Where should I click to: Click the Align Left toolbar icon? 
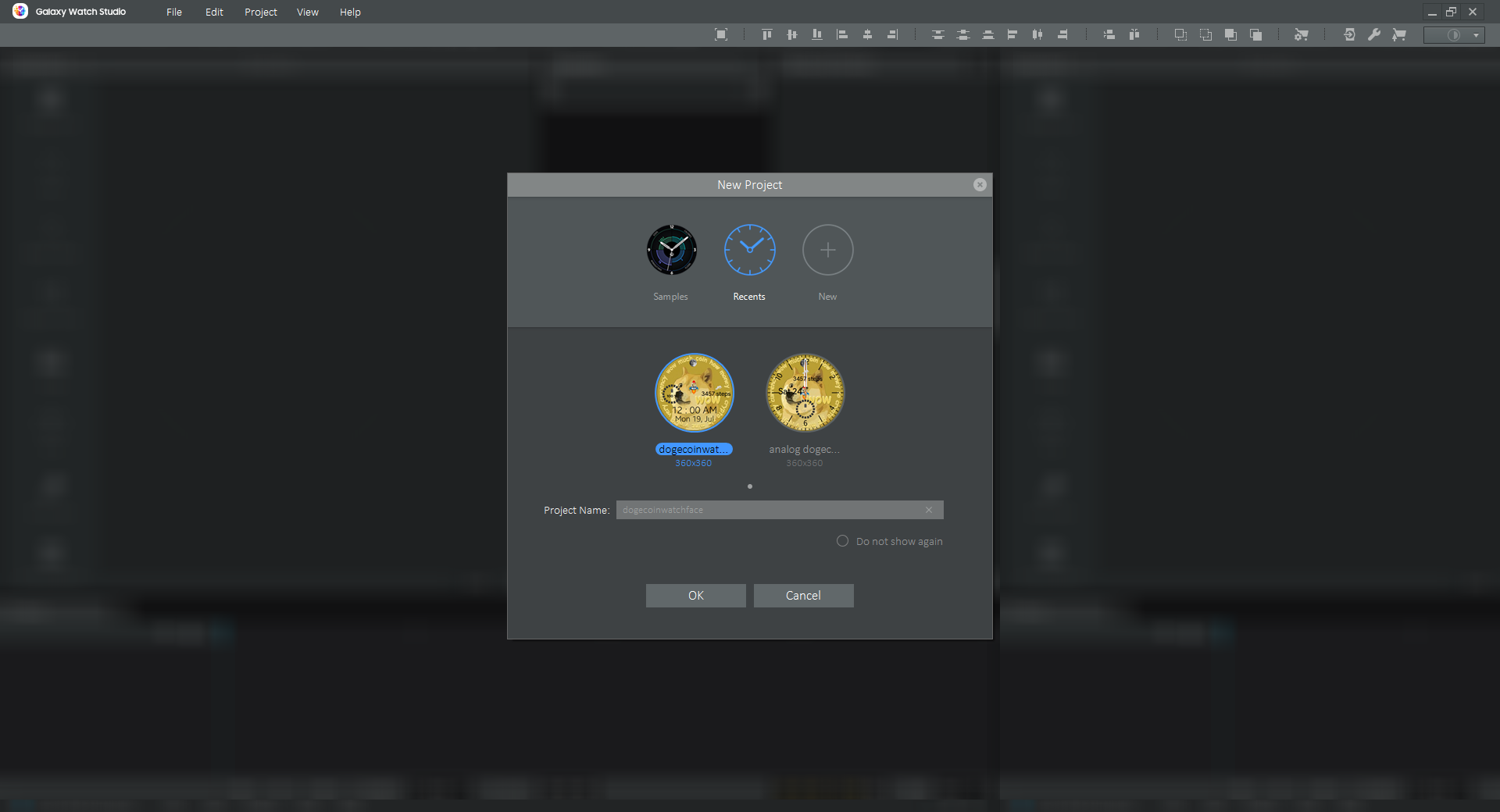click(x=843, y=34)
